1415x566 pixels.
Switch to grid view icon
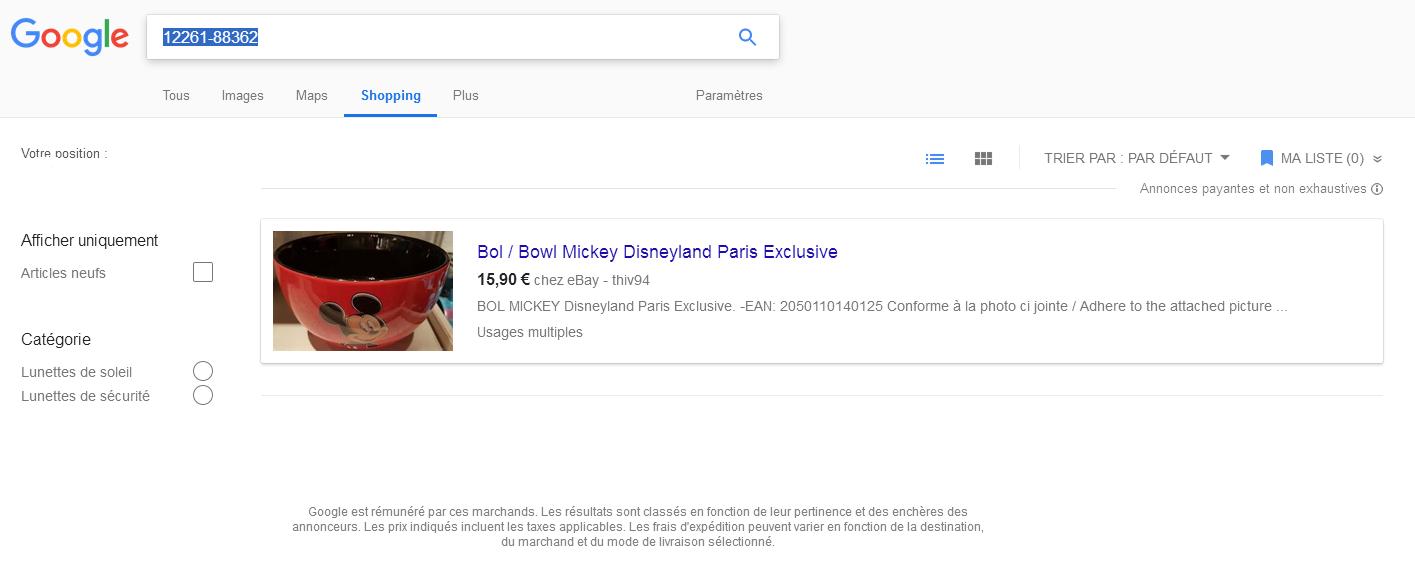pos(983,158)
